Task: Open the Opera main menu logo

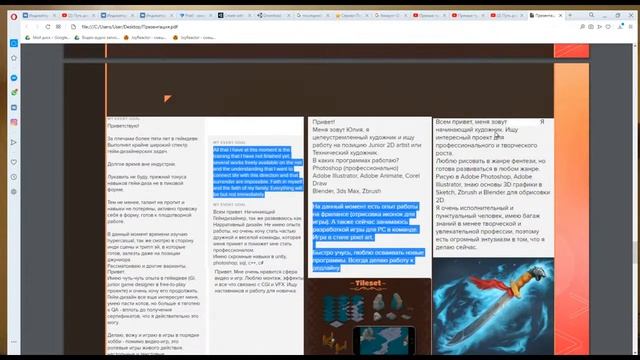Action: [14, 16]
